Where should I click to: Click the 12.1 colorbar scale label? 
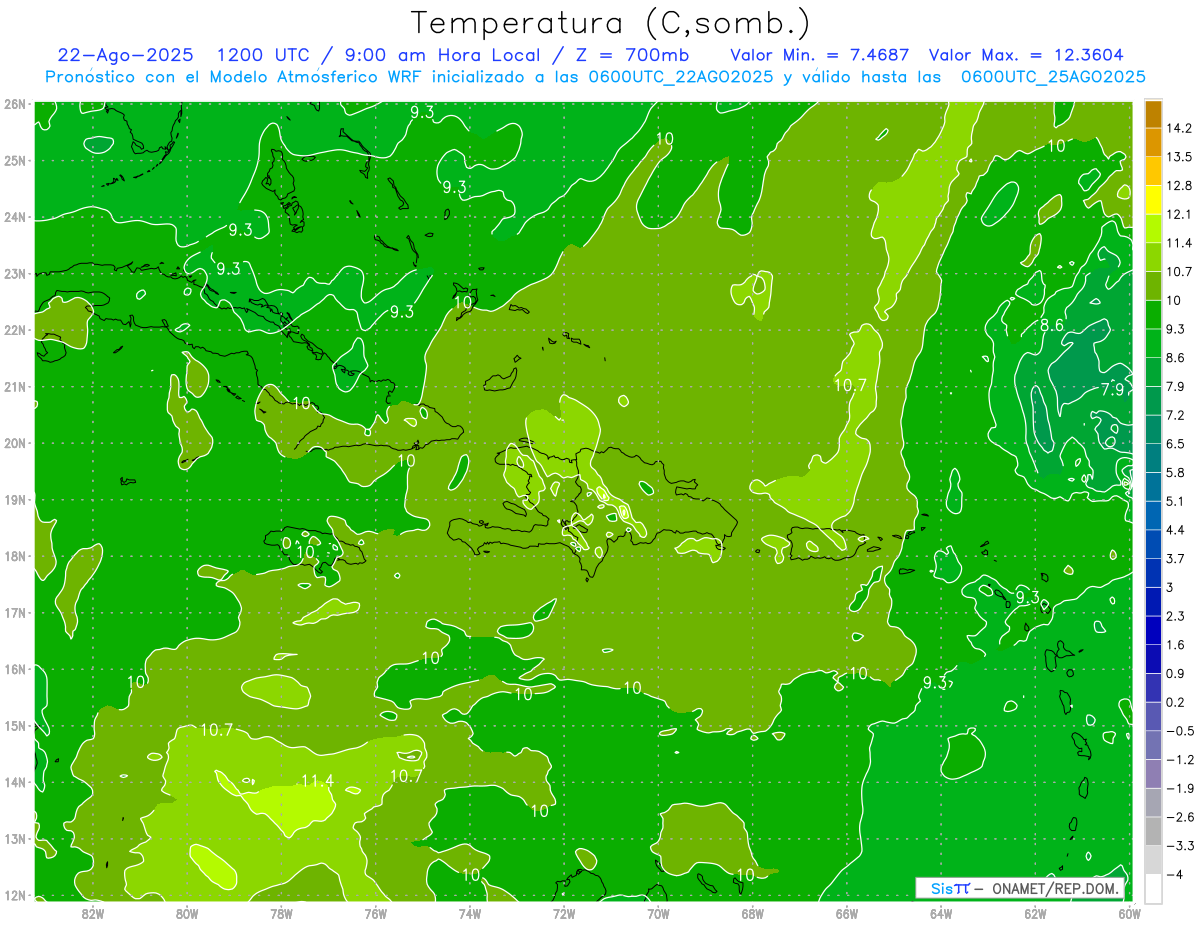click(1179, 214)
